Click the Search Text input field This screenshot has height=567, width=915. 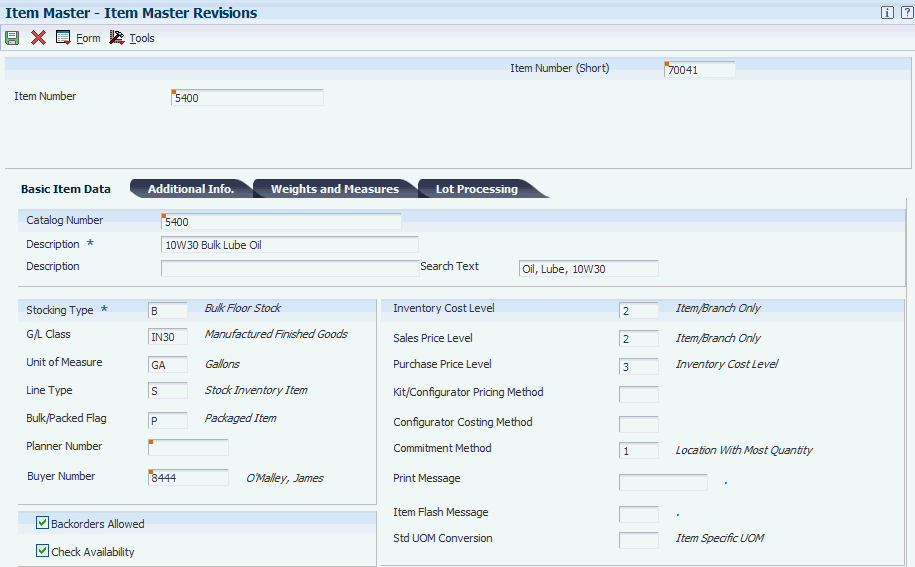click(588, 268)
